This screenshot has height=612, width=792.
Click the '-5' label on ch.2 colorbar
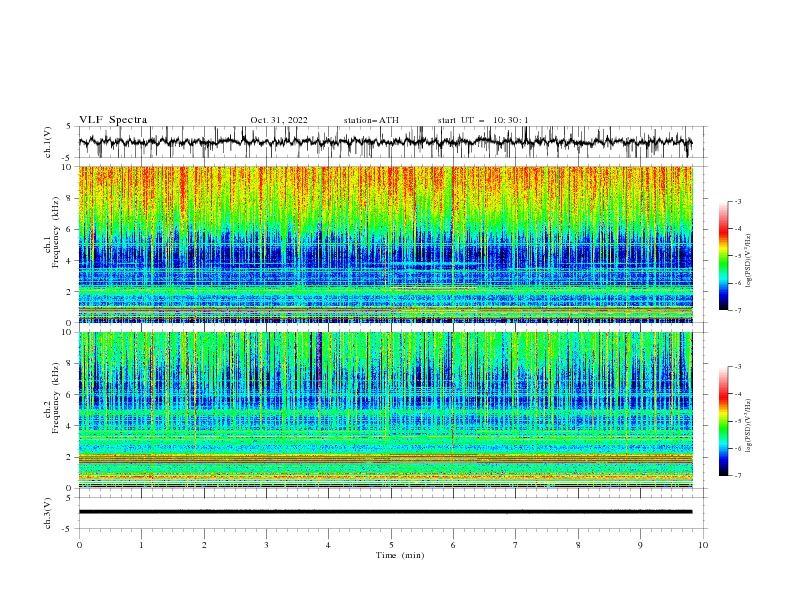737,421
